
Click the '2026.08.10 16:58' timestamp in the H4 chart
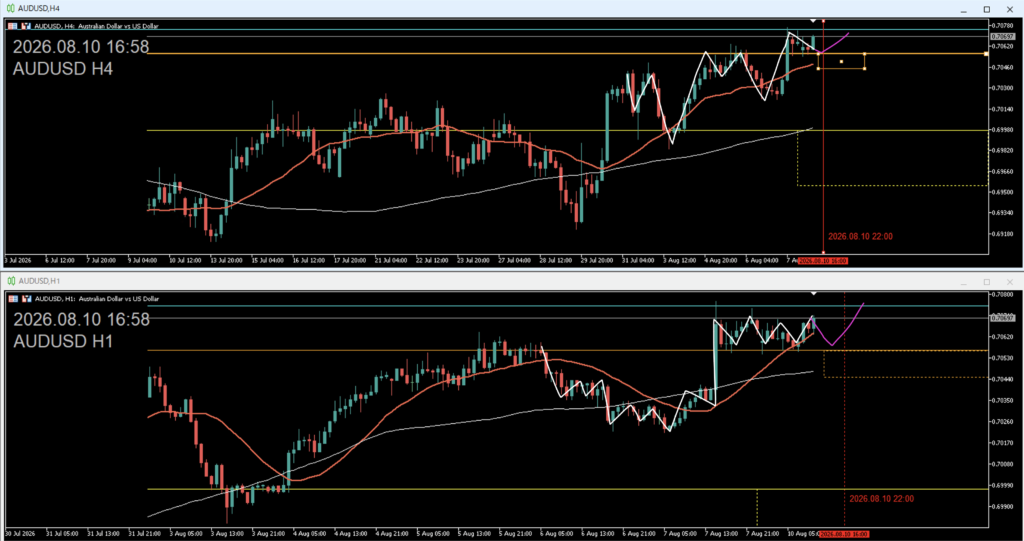(x=81, y=47)
